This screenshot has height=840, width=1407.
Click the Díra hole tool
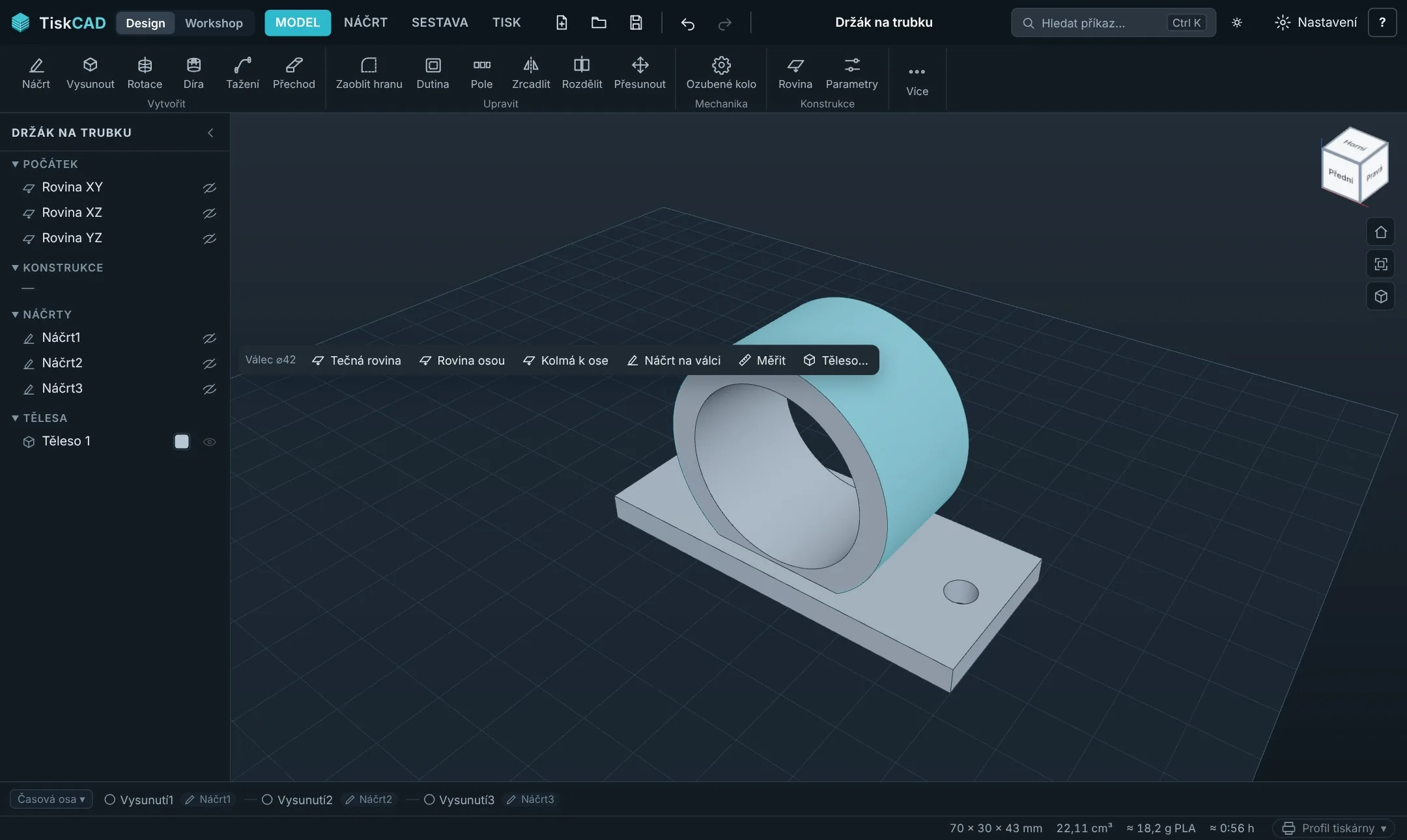193,73
